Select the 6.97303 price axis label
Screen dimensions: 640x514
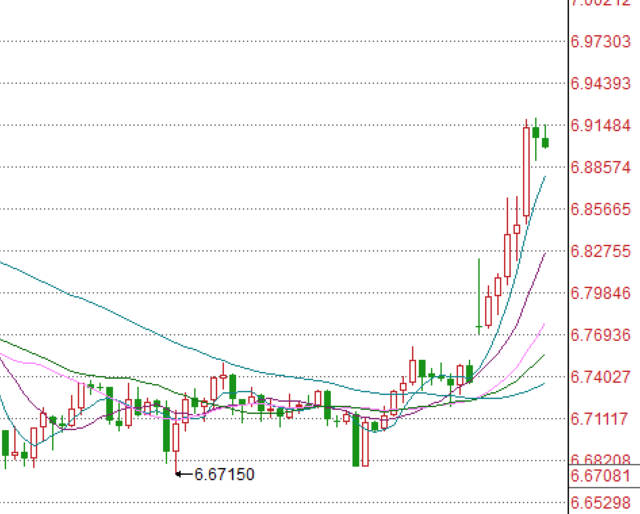tap(600, 41)
